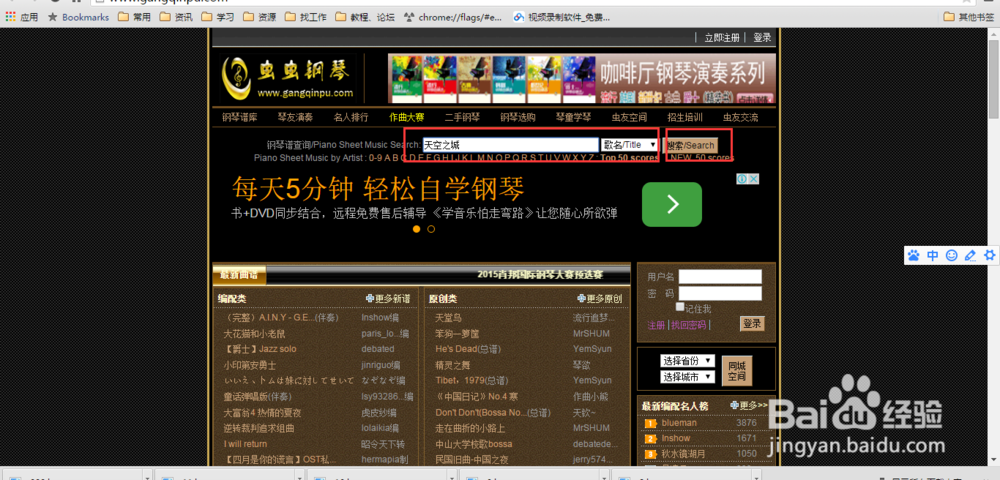Image resolution: width=1000 pixels, height=480 pixels.
Task: Click the piano sheet search input field
Action: [x=510, y=145]
